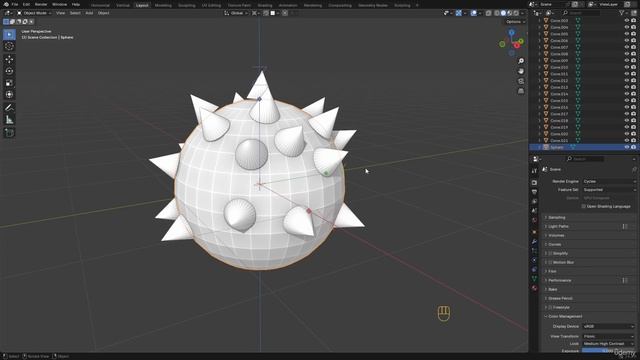Select the Move tool
This screenshot has height=360, width=640.
point(9,60)
